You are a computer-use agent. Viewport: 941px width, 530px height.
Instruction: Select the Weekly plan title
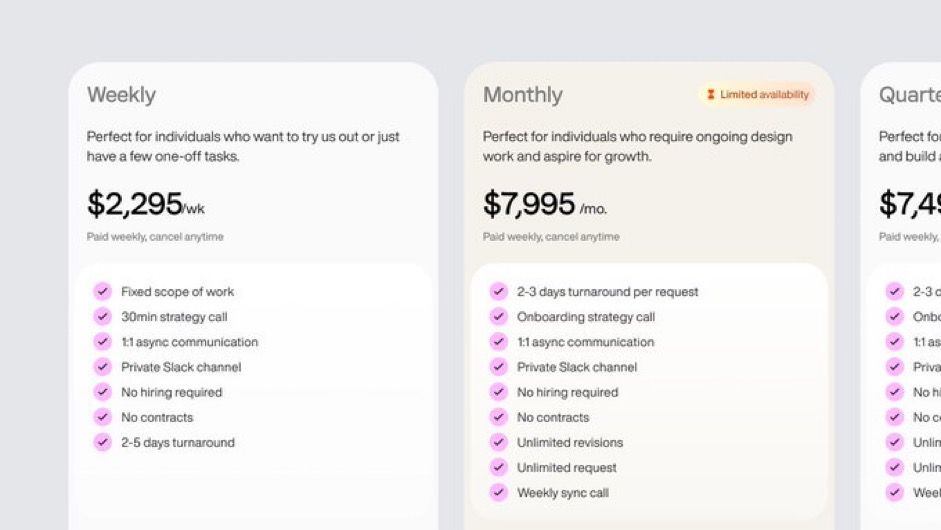121,95
